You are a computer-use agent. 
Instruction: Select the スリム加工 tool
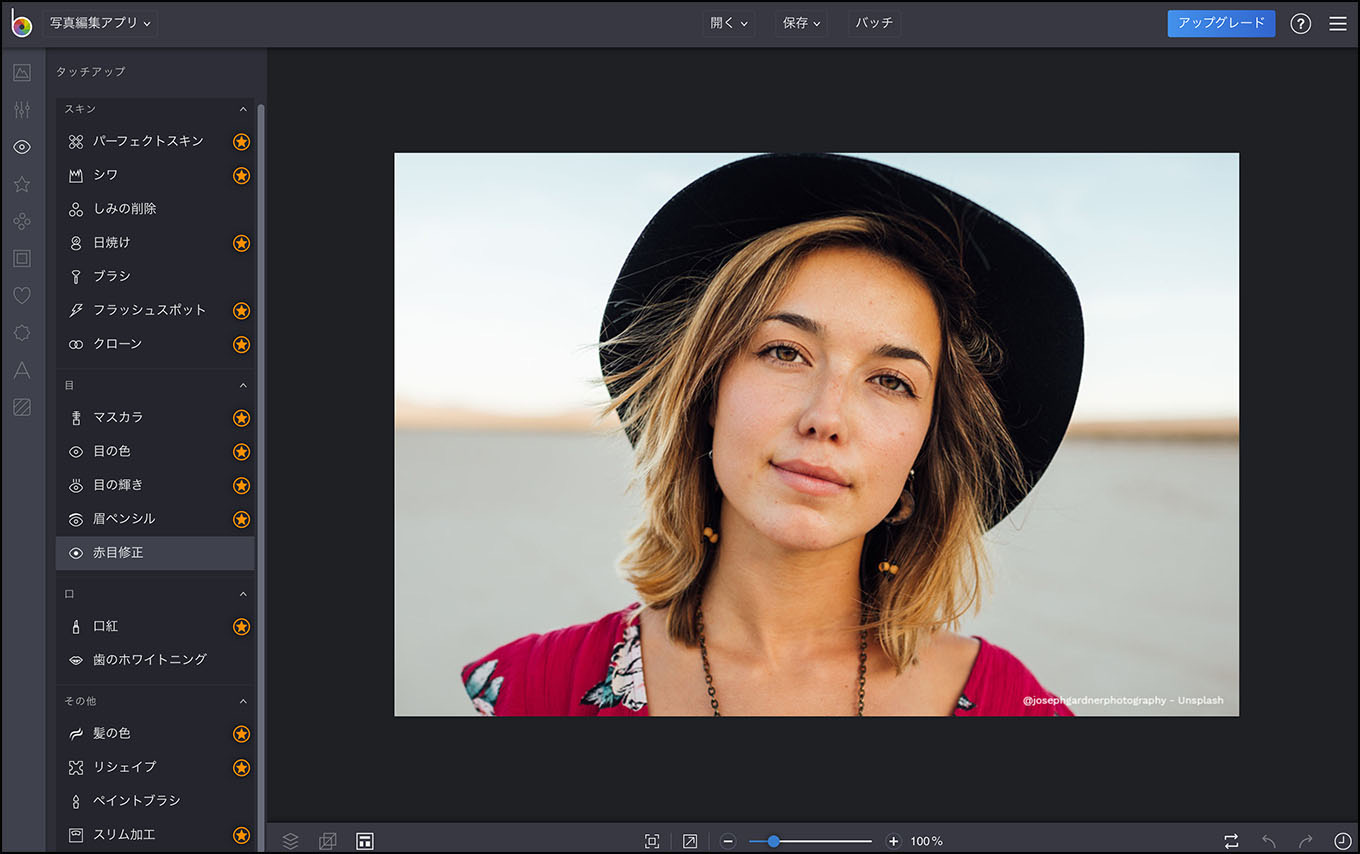155,835
